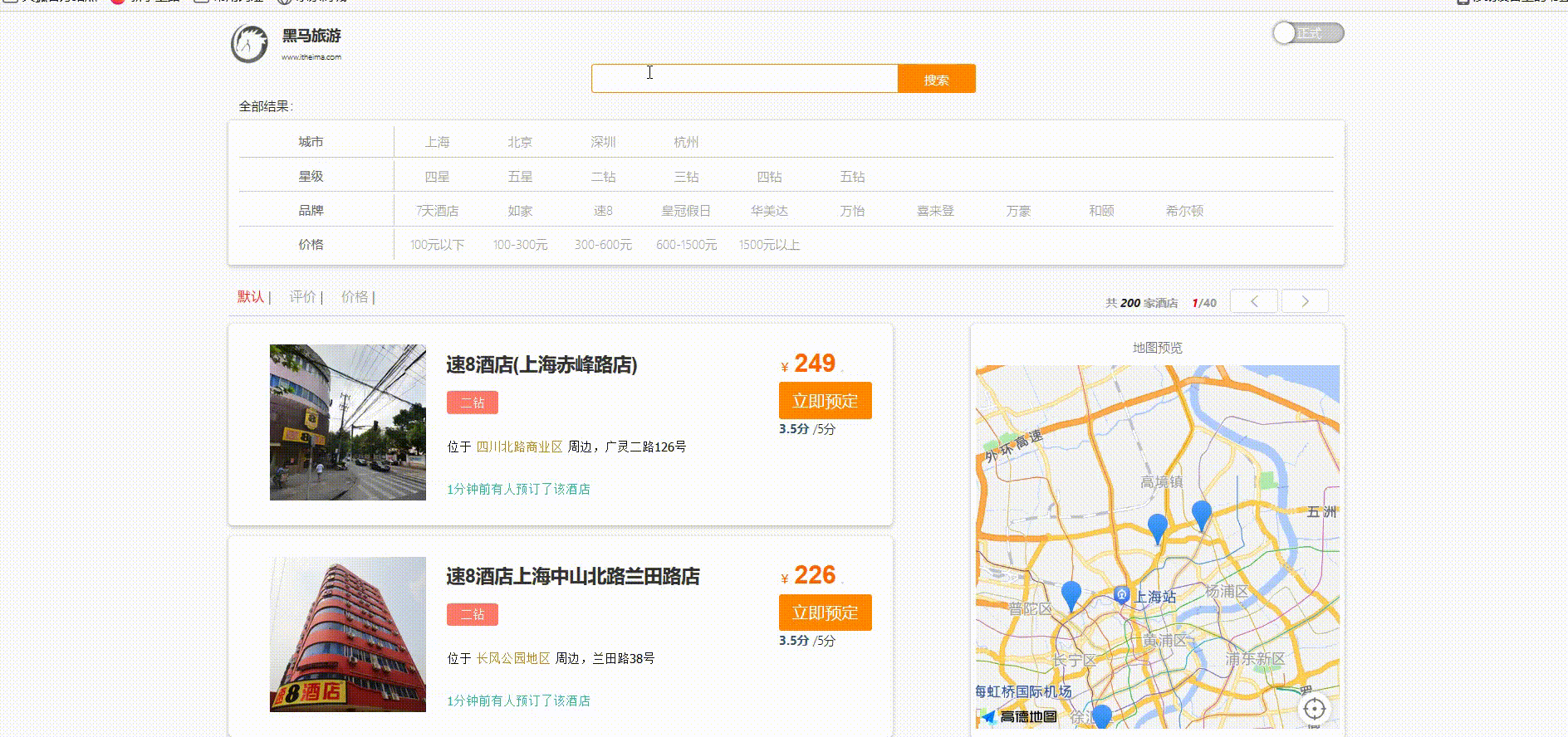Select price range 100-300元
1568x737 pixels.
click(521, 245)
